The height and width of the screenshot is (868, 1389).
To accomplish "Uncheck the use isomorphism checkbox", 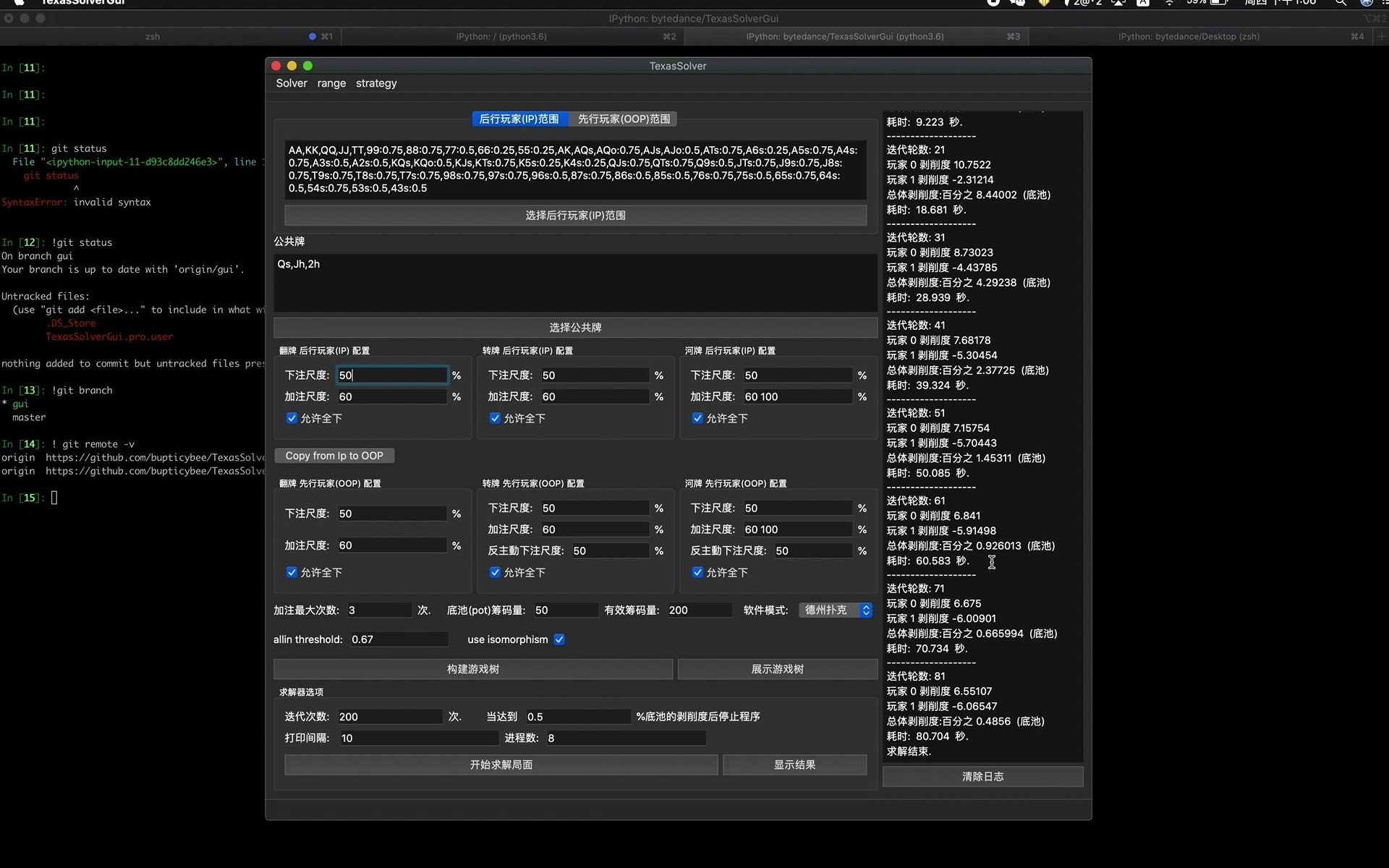I will click(559, 639).
